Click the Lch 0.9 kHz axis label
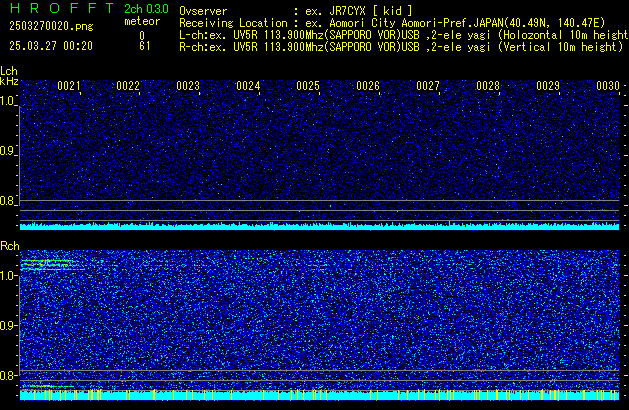 pos(7,151)
